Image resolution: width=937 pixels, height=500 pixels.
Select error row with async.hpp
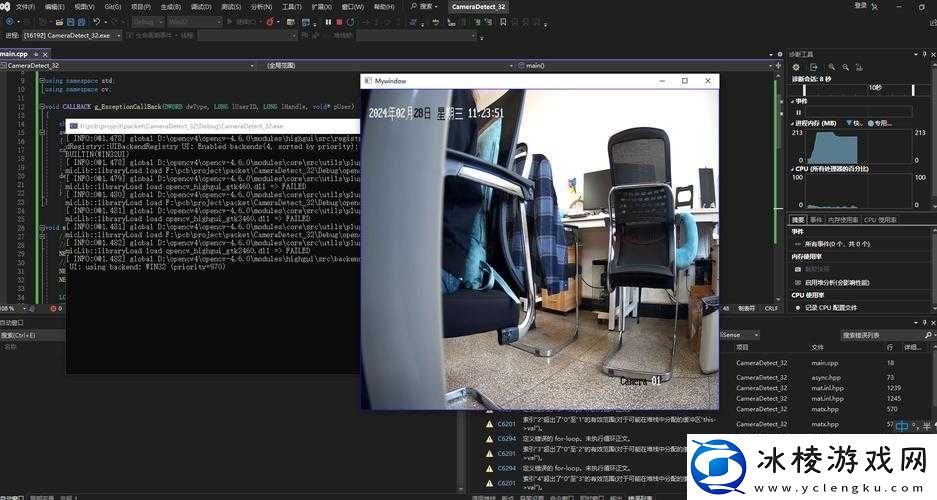pyautogui.click(x=825, y=378)
